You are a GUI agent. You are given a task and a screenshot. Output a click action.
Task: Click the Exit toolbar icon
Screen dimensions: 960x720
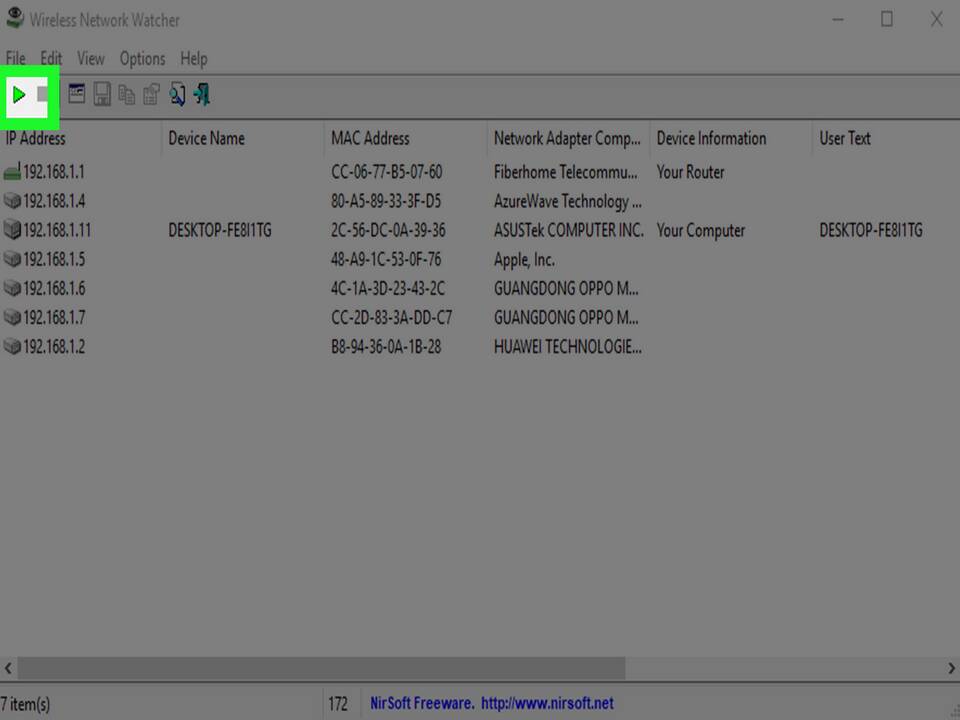(202, 94)
